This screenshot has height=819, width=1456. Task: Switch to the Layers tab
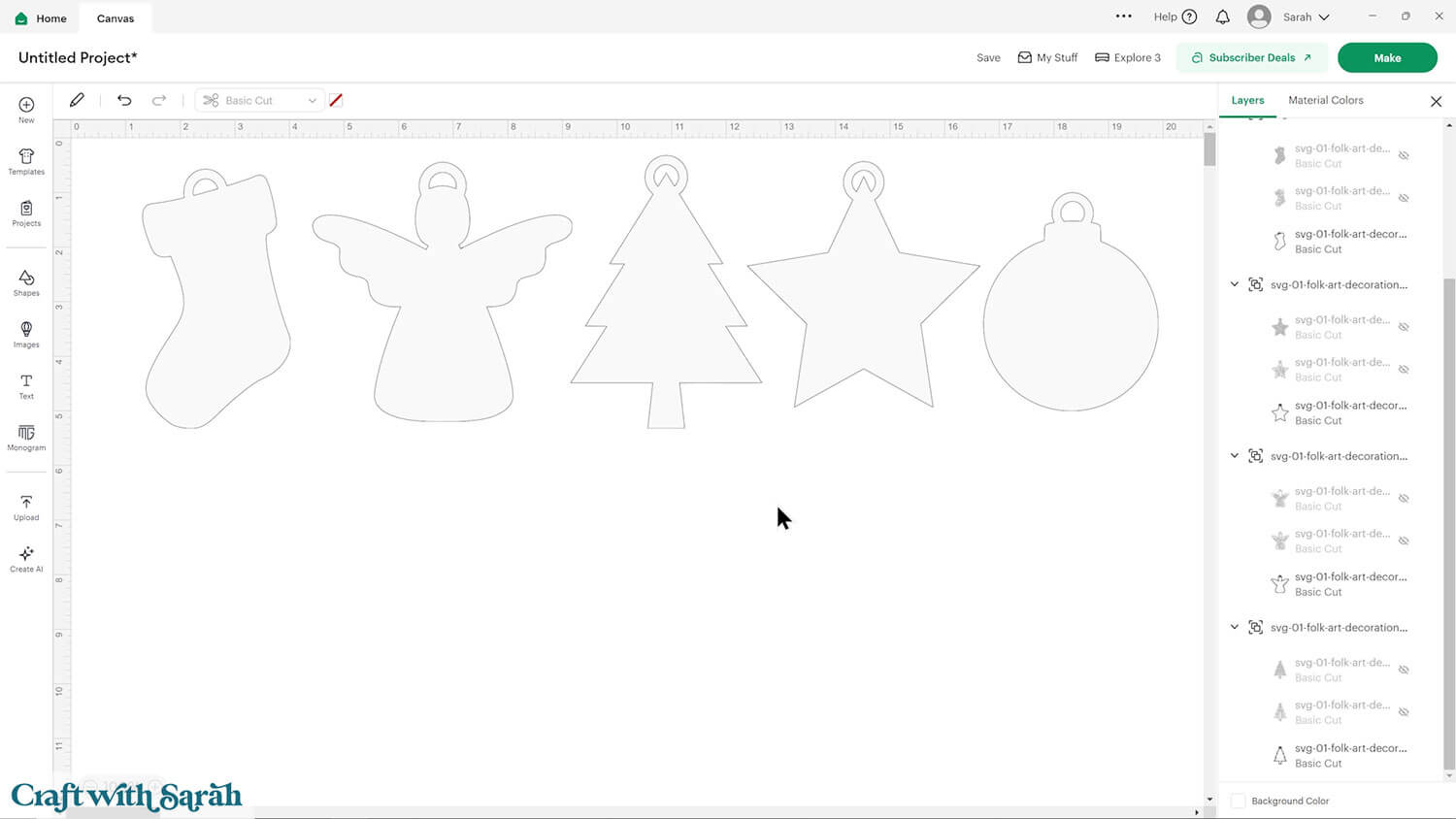(1247, 100)
